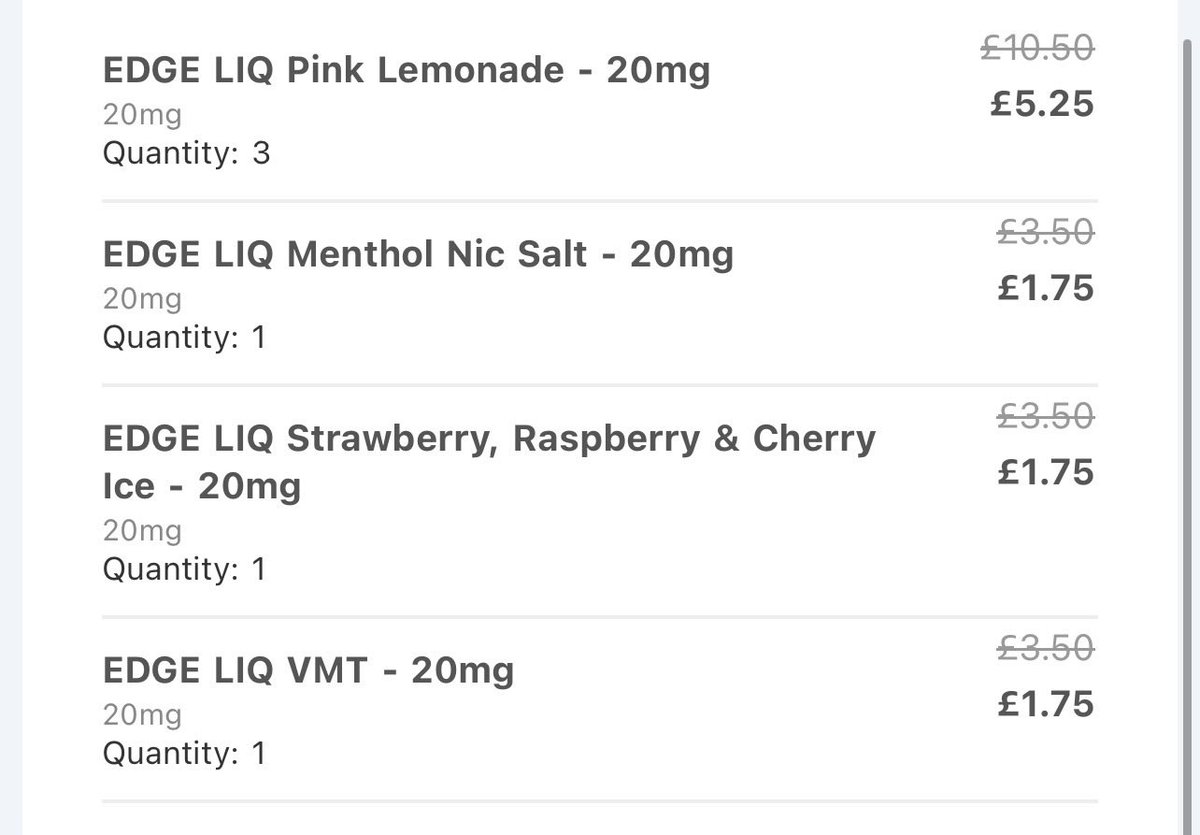
Task: Click the £5.25 discounted price
Action: point(1042,103)
